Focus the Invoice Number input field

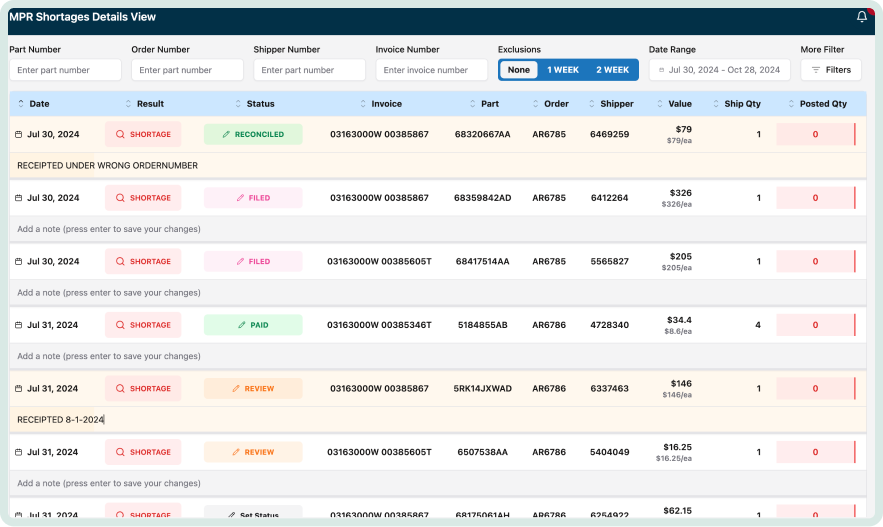(431, 70)
